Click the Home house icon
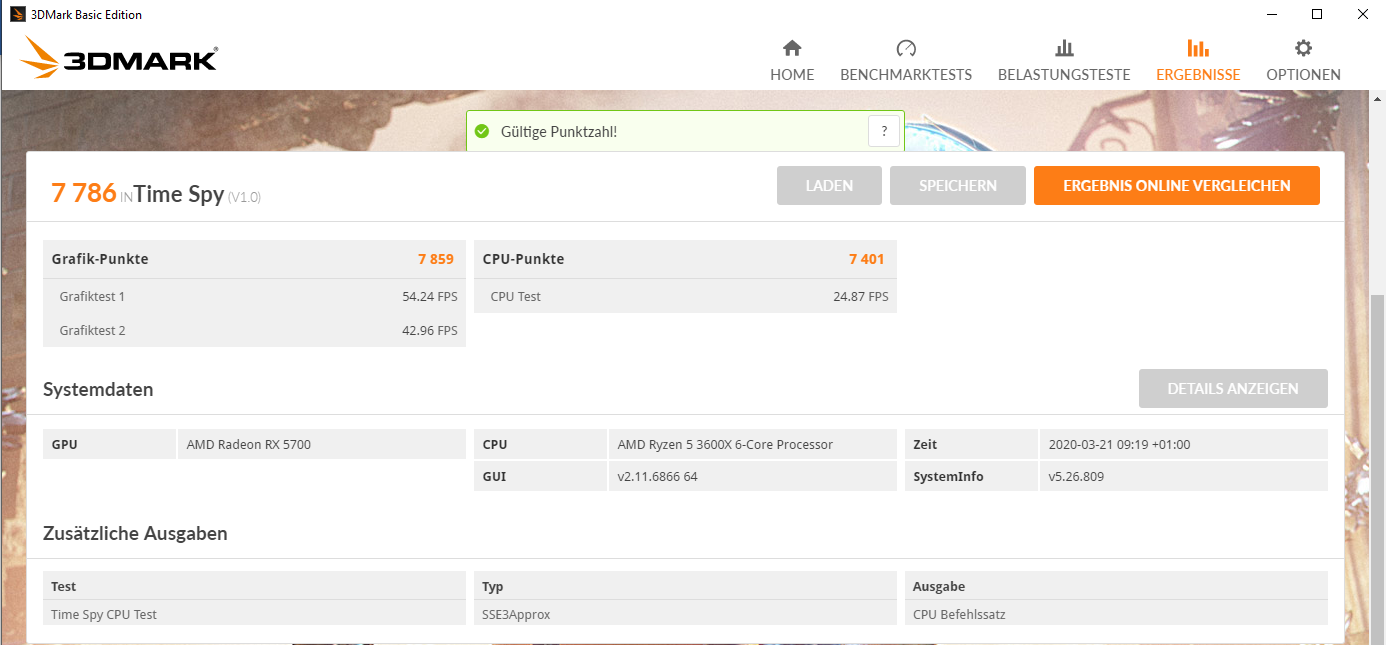Image resolution: width=1386 pixels, height=645 pixels. coord(792,48)
